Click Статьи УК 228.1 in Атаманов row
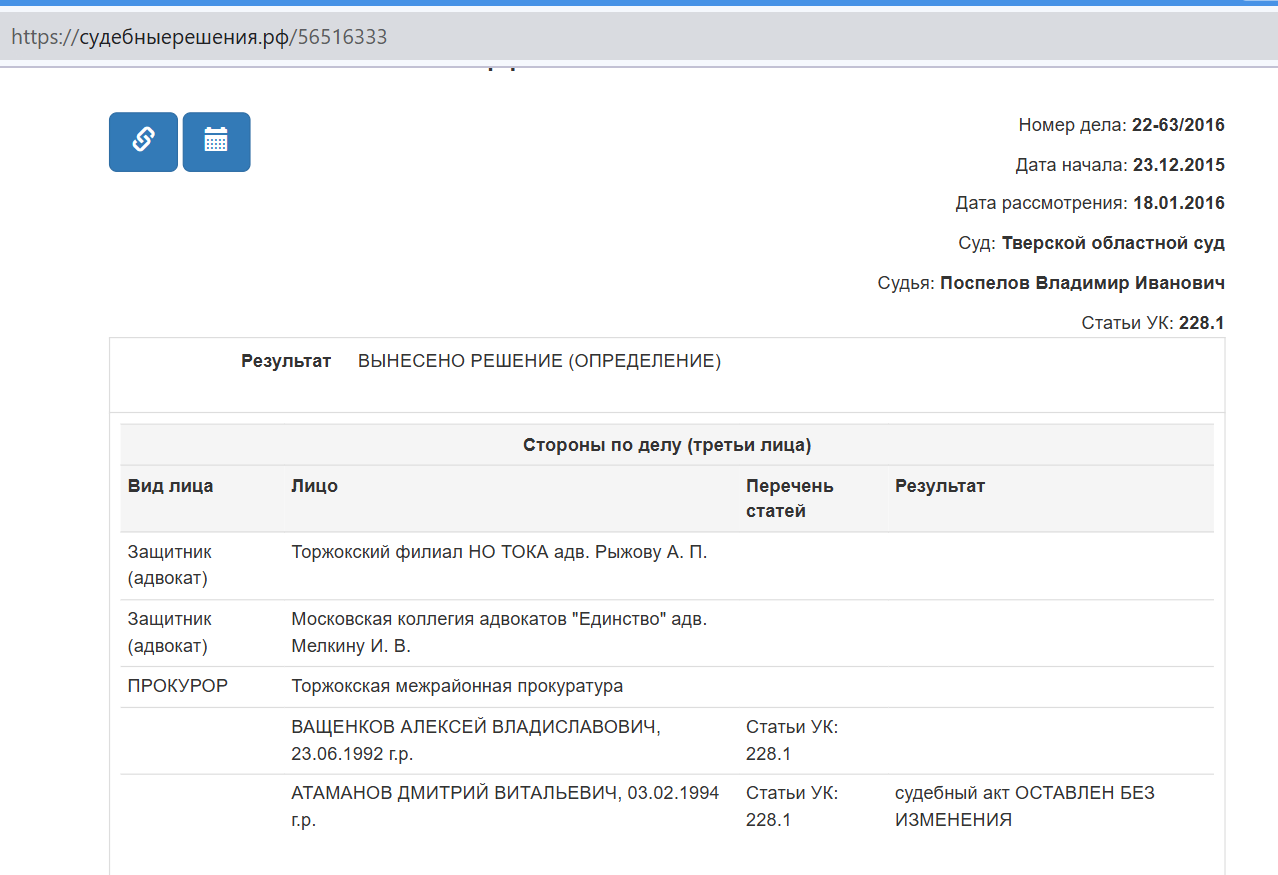The width and height of the screenshot is (1278, 875). click(x=792, y=806)
